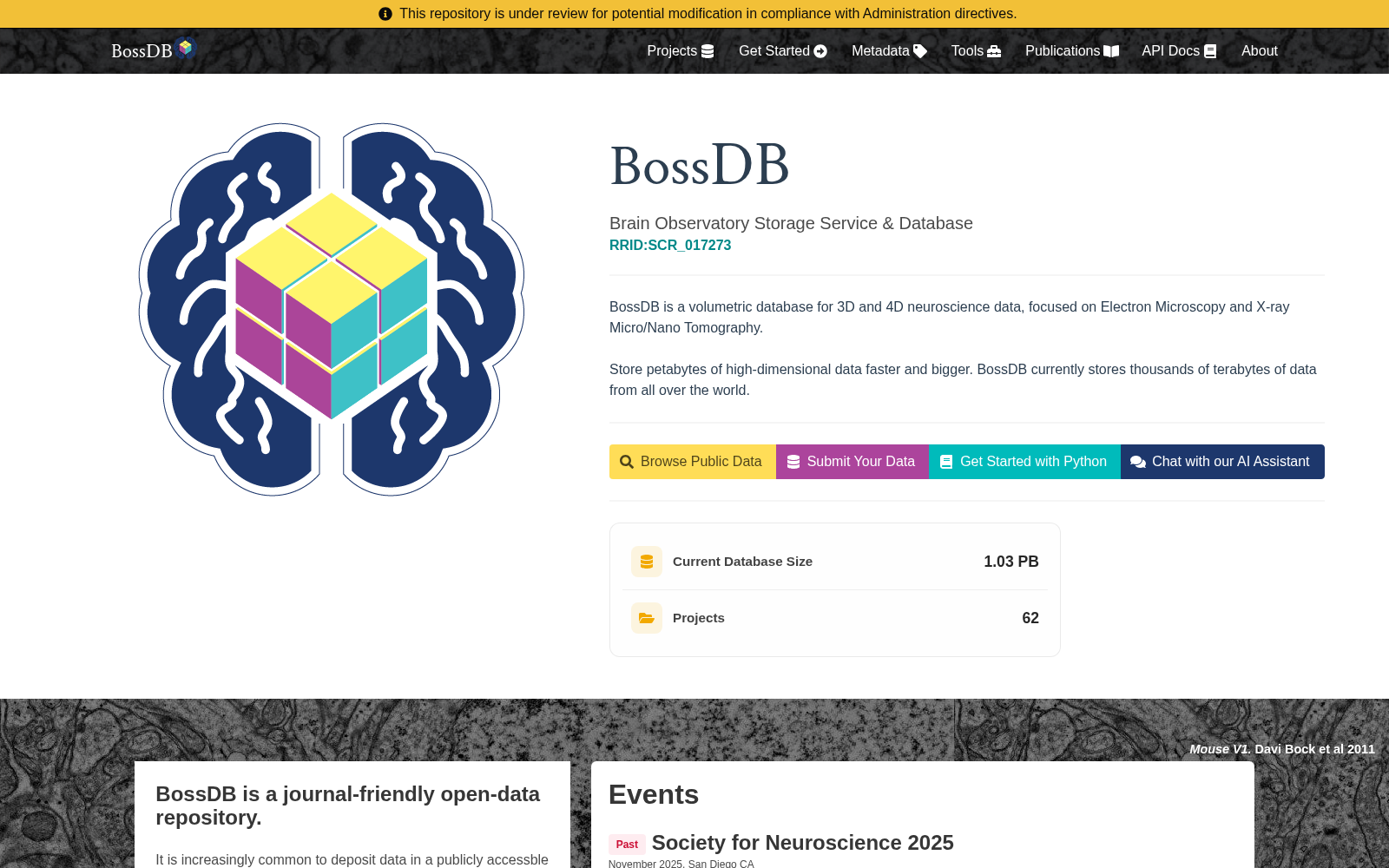
Task: Click the Brain Observatory Storage Service subtitle
Action: click(791, 223)
